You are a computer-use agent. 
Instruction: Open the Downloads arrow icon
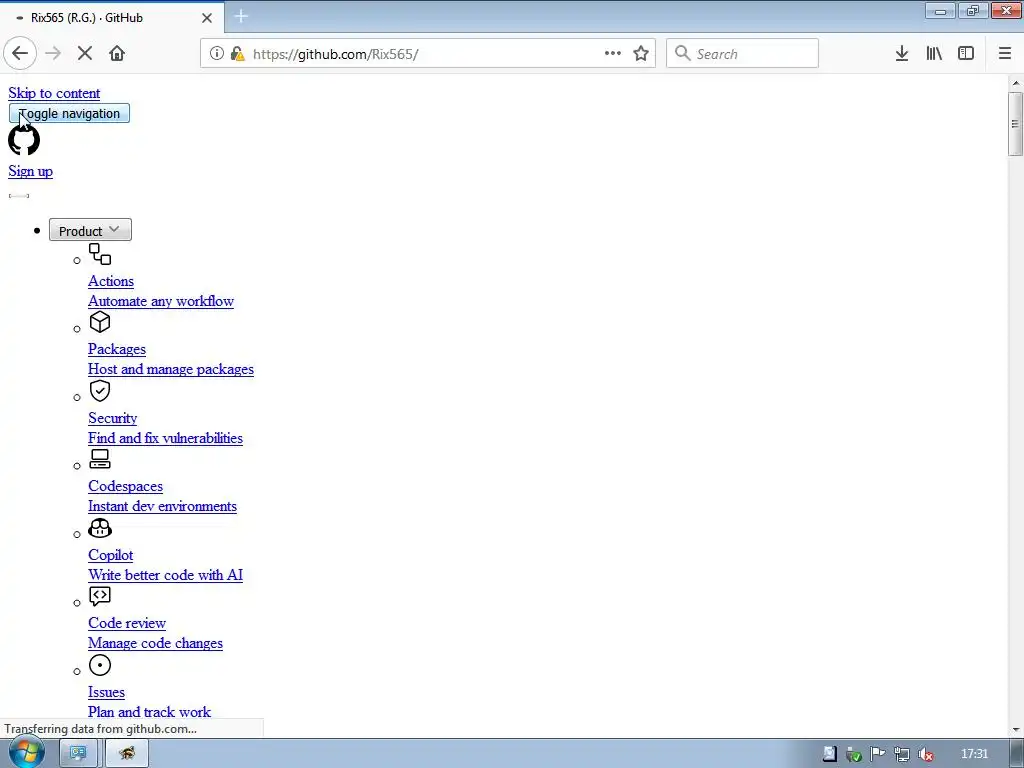[x=902, y=54]
